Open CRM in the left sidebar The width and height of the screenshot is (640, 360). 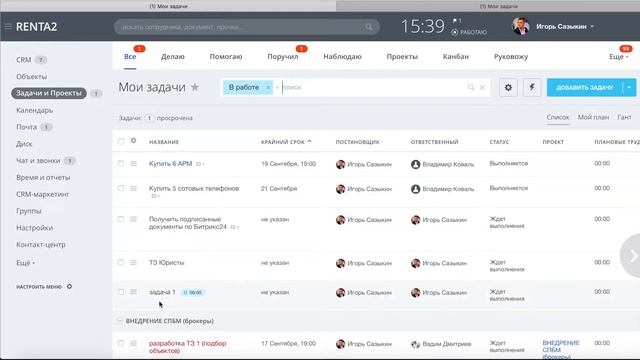[24, 60]
